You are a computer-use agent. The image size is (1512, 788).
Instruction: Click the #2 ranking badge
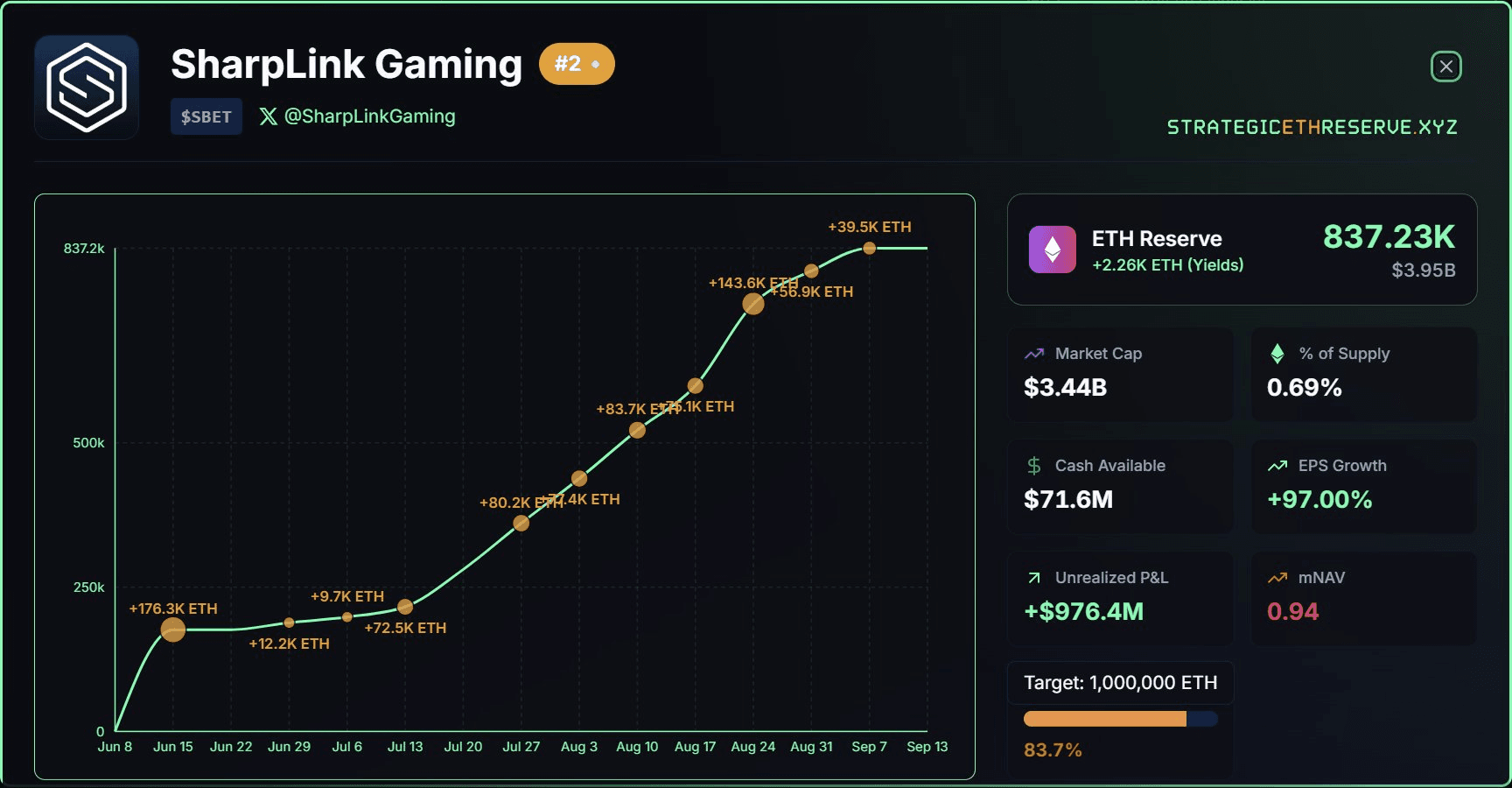(577, 64)
